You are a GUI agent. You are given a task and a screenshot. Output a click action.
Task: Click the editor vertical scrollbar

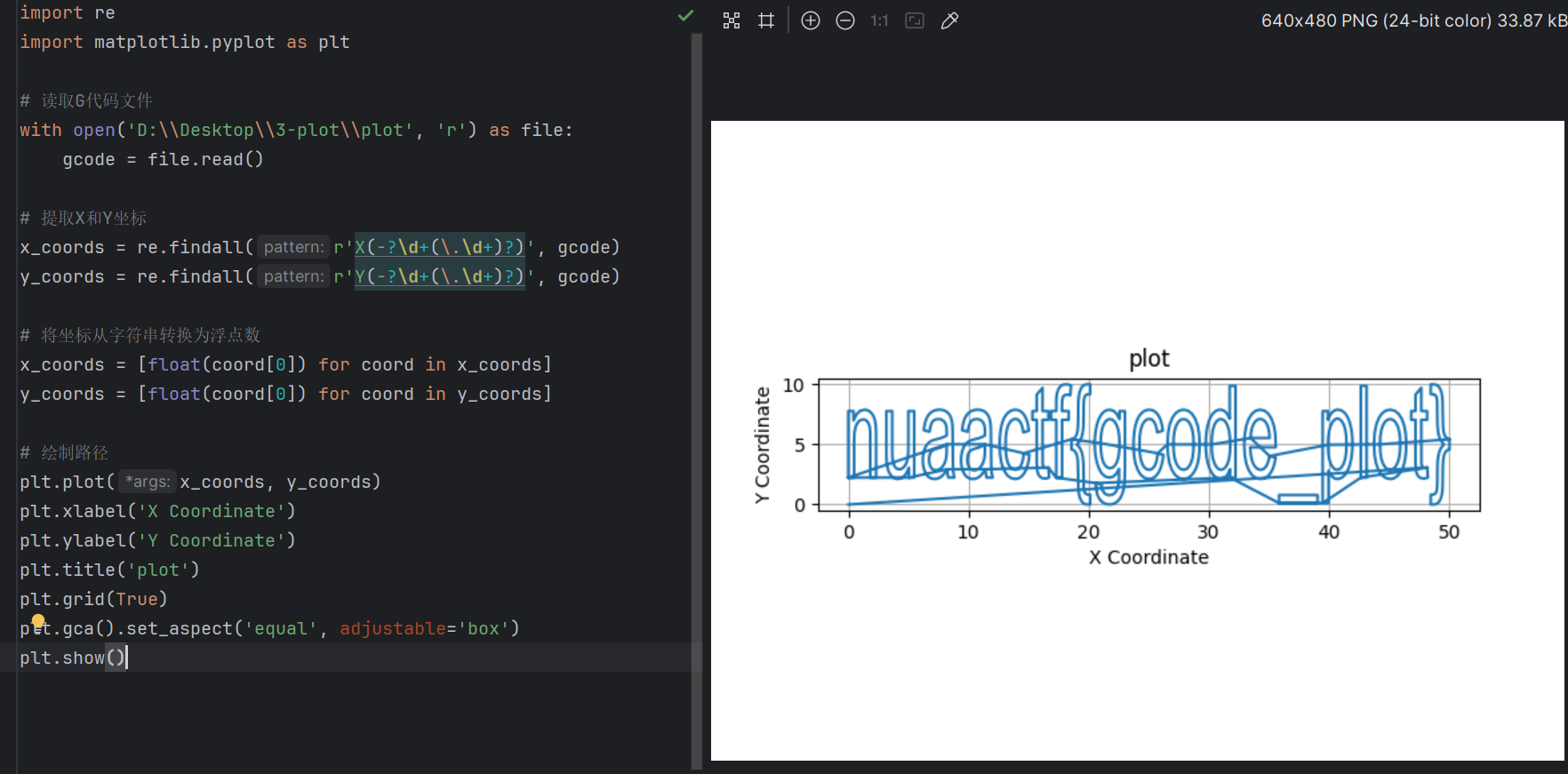(x=697, y=400)
